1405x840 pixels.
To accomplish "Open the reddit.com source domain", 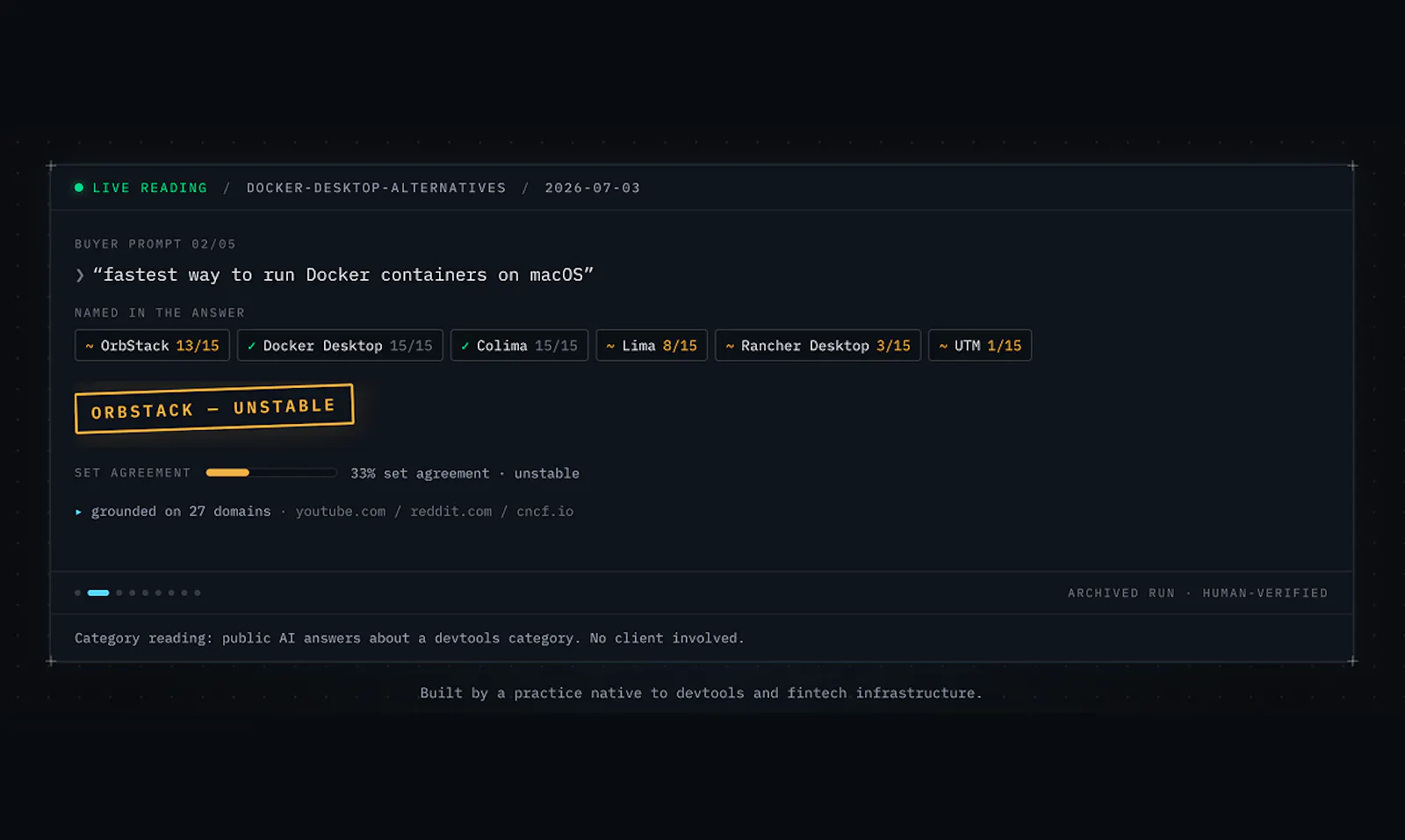I will (451, 511).
